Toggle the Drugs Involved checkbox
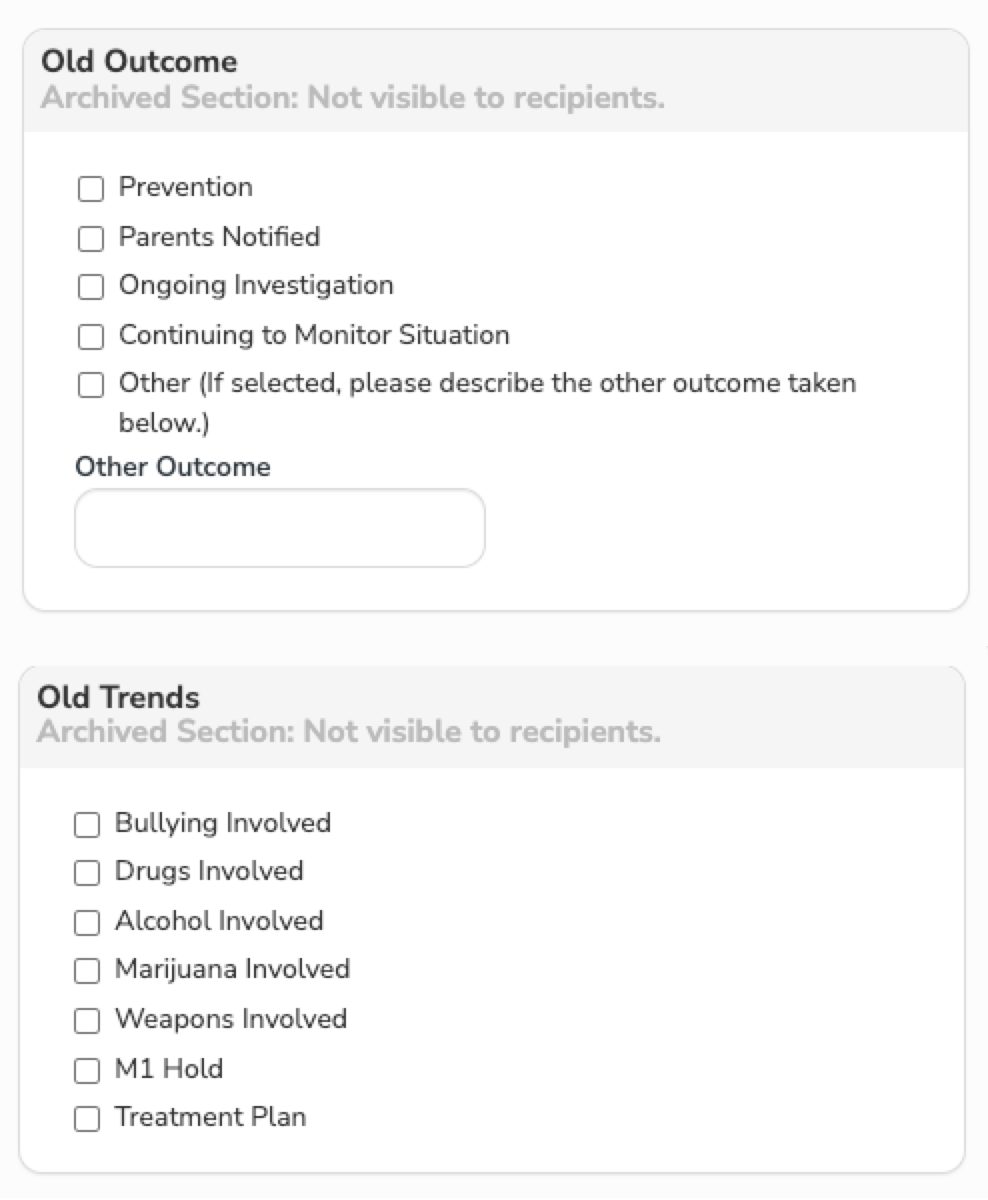The height and width of the screenshot is (1200, 988). (x=87, y=873)
